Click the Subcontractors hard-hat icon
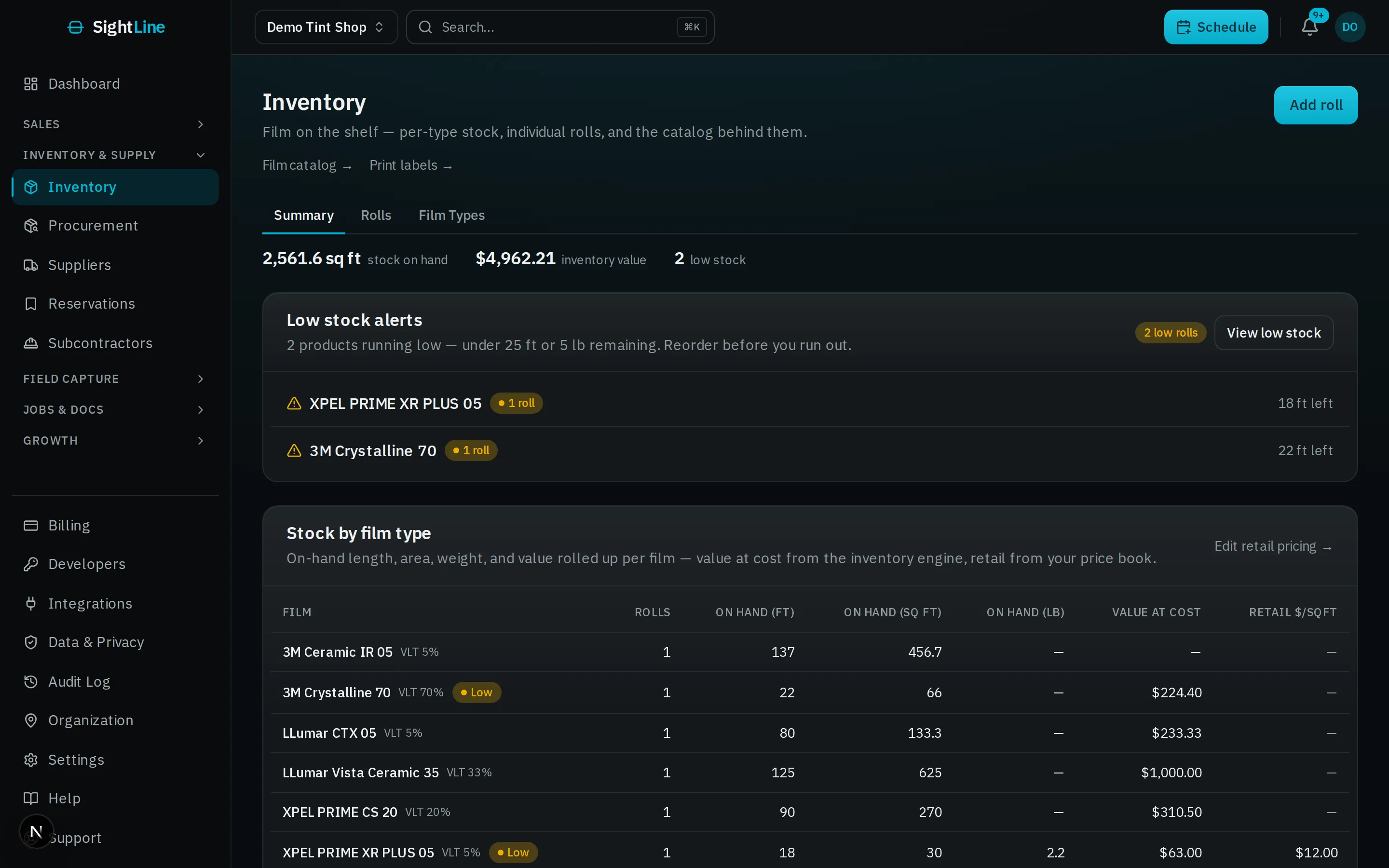Image resolution: width=1389 pixels, height=868 pixels. coord(31,343)
